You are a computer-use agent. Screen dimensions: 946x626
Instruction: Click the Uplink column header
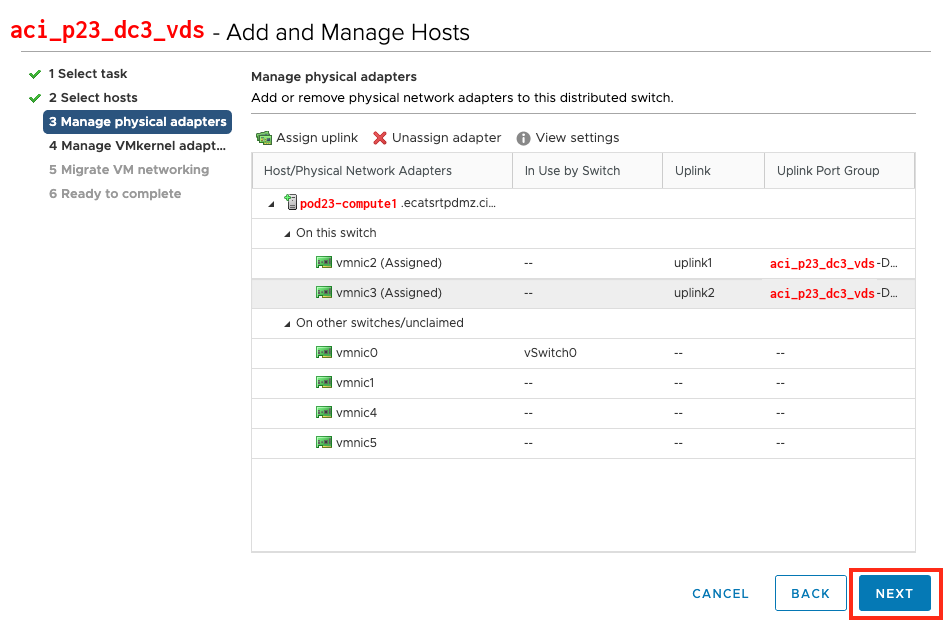pos(713,171)
